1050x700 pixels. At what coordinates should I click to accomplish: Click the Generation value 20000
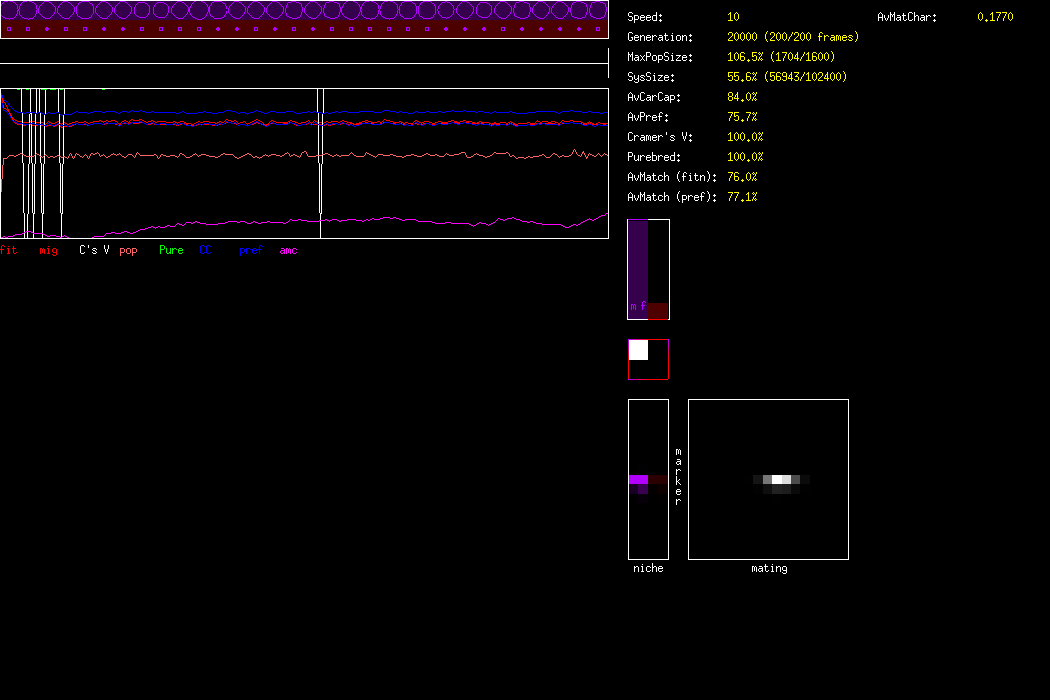pos(742,37)
